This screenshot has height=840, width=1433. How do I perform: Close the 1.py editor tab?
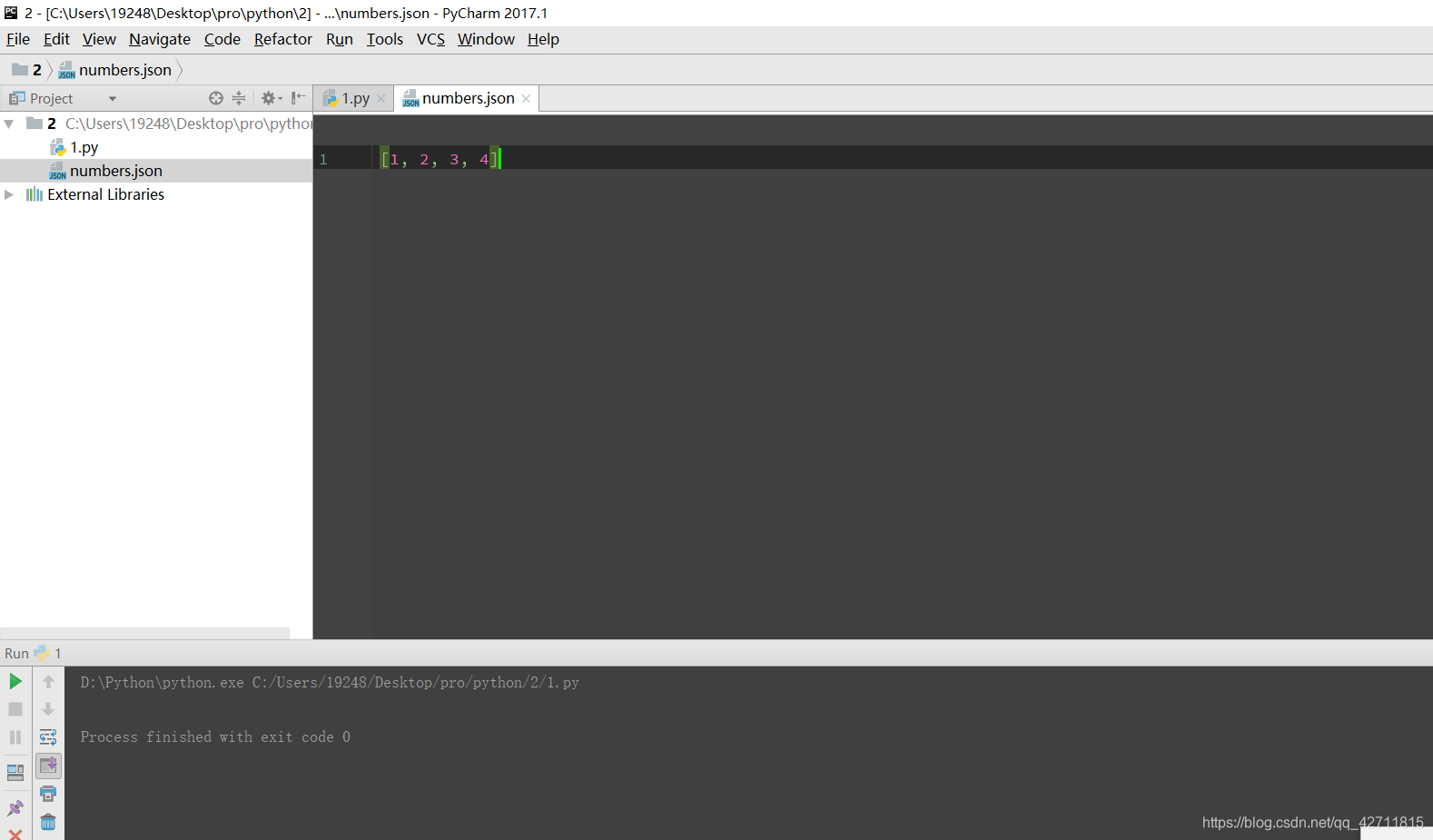380,99
